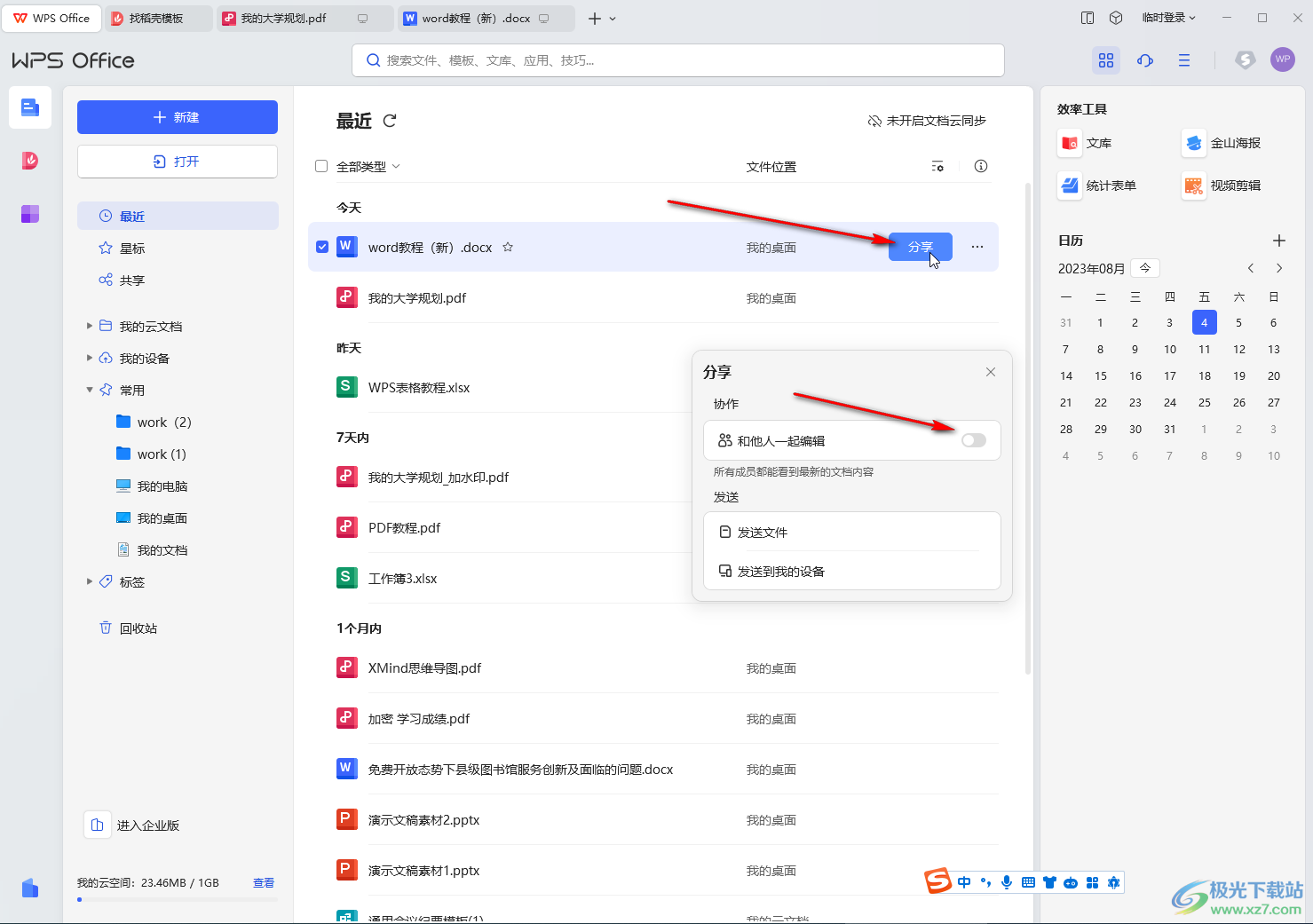Screen dimensions: 1313x924
Task: Select 最近 in the sidebar
Action: pos(178,216)
